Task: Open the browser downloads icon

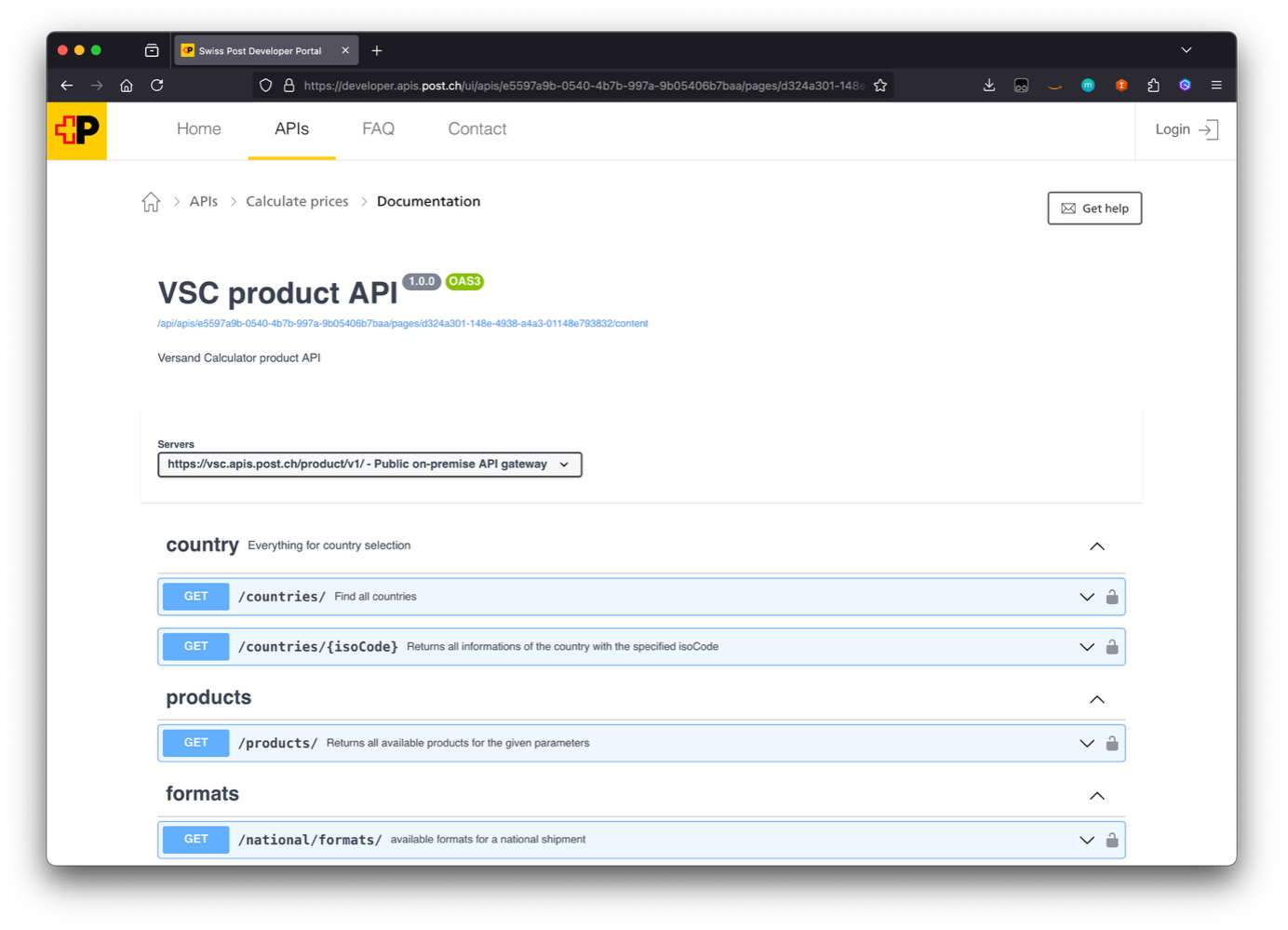Action: [x=989, y=86]
